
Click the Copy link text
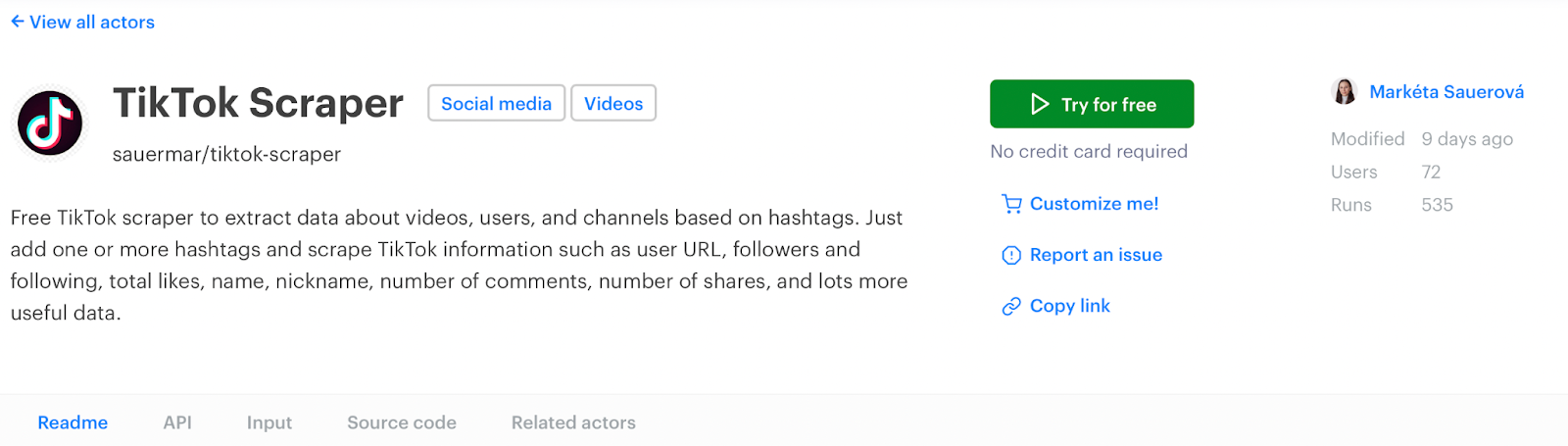click(x=1070, y=306)
